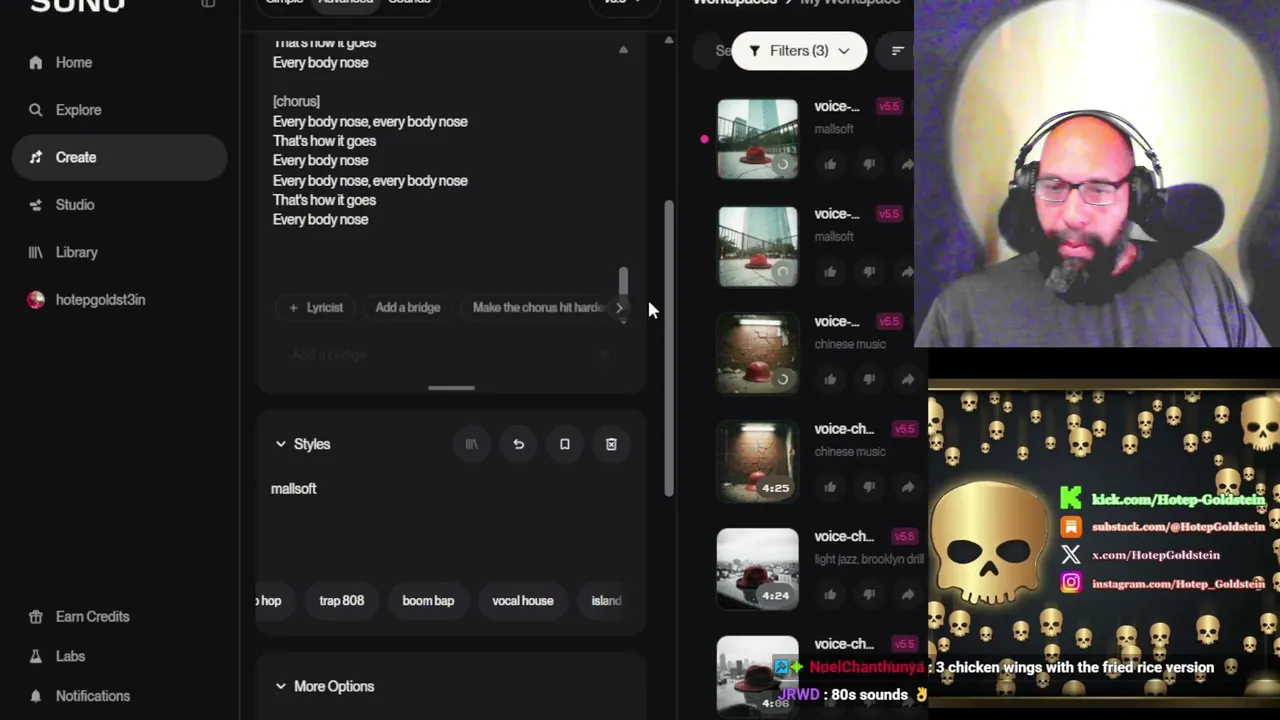Open the Filters (3) dropdown
1280x720 pixels.
[799, 51]
